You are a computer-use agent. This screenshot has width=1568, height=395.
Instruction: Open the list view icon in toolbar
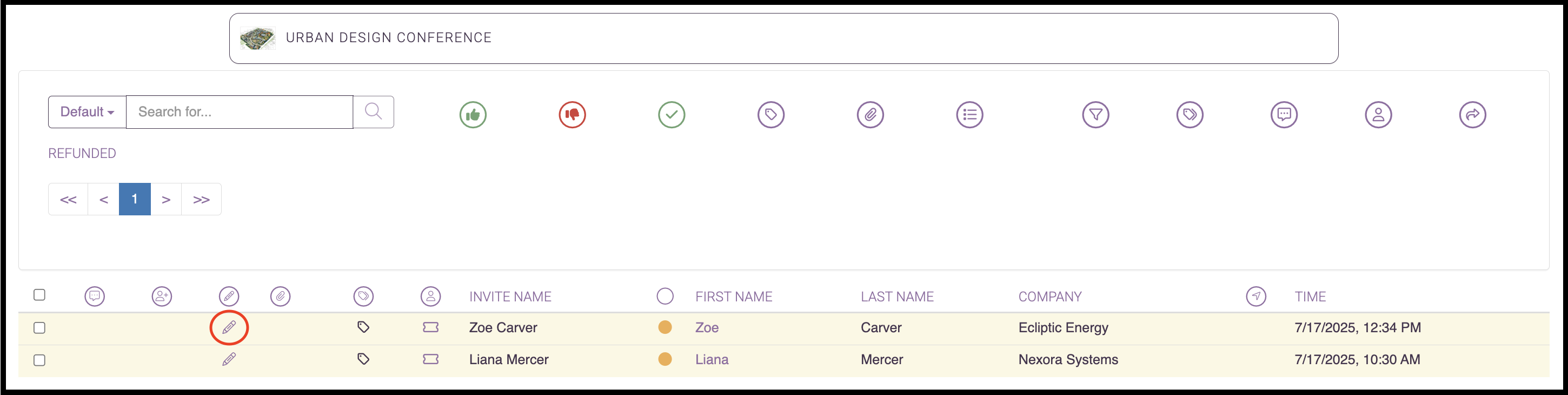pyautogui.click(x=969, y=115)
